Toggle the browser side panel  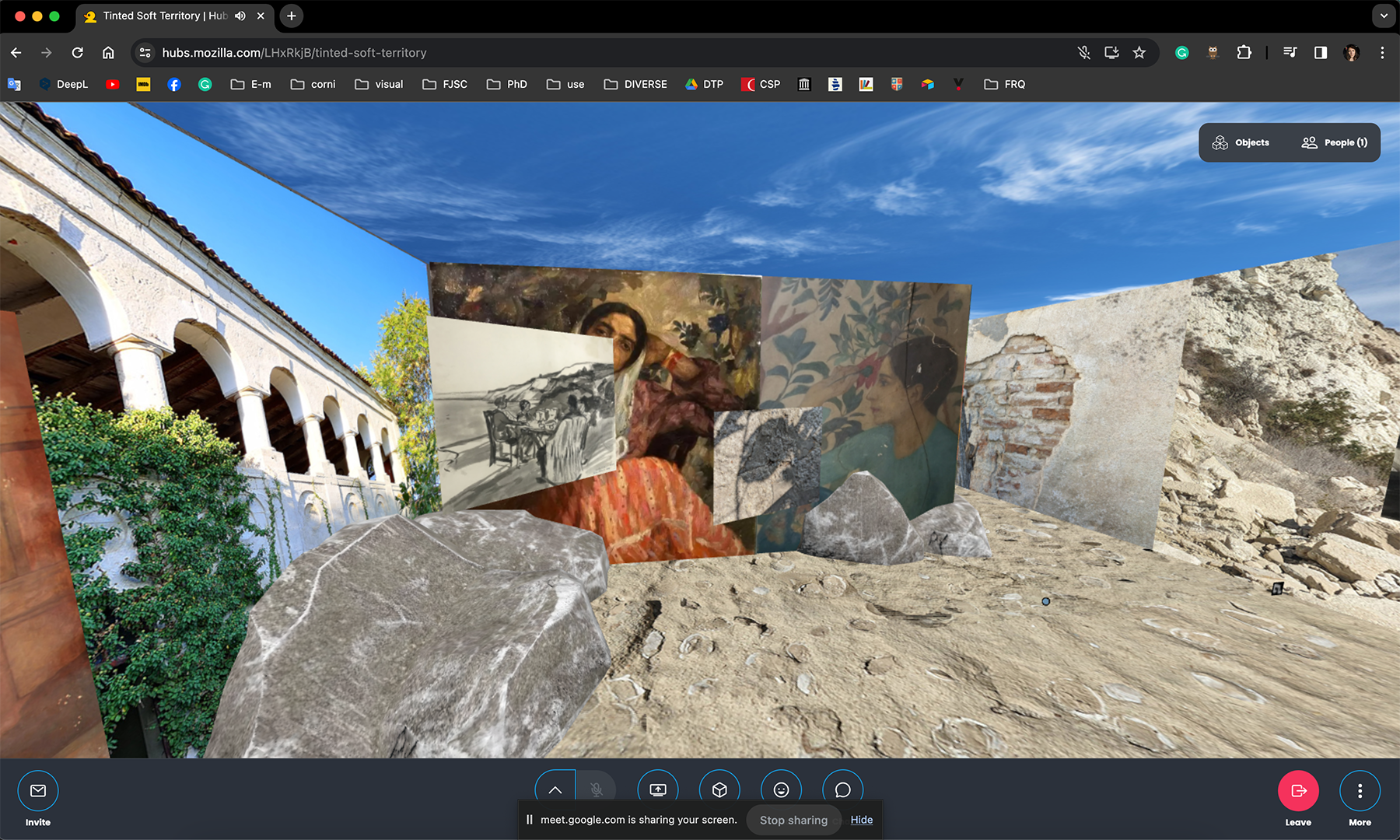click(1321, 53)
